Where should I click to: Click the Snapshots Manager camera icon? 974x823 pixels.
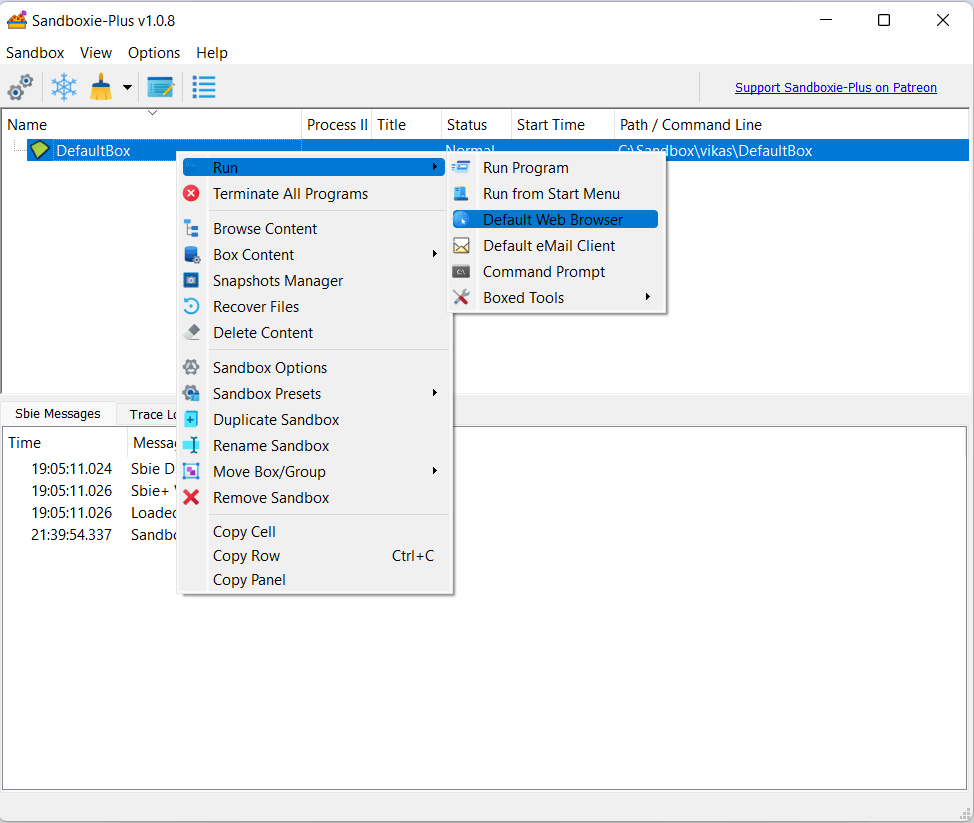coord(191,280)
